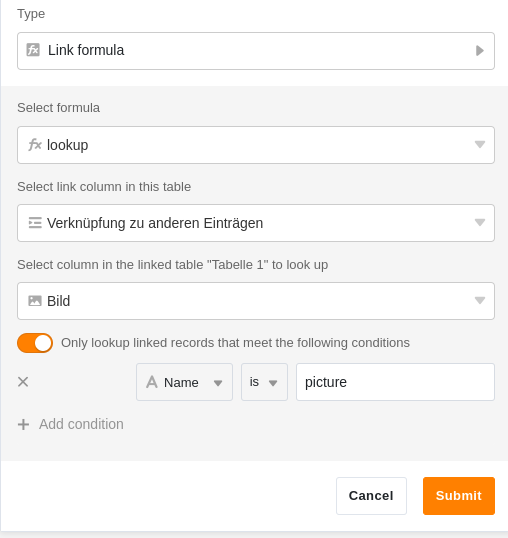Viewport: 508px width, 538px height.
Task: Click the Submit button
Action: tap(459, 496)
